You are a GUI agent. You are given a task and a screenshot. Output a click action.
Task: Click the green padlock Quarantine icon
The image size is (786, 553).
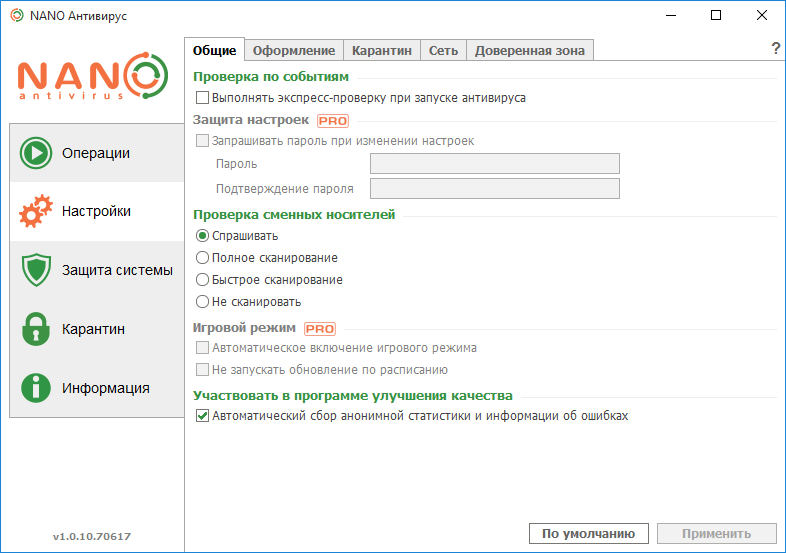(x=36, y=329)
